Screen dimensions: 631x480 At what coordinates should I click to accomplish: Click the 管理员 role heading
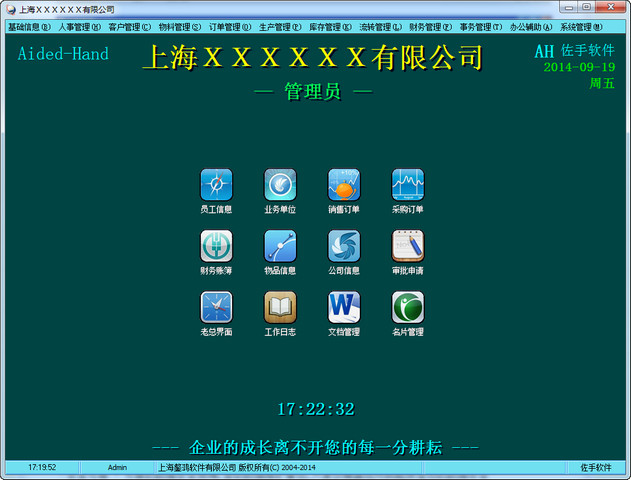pos(313,91)
